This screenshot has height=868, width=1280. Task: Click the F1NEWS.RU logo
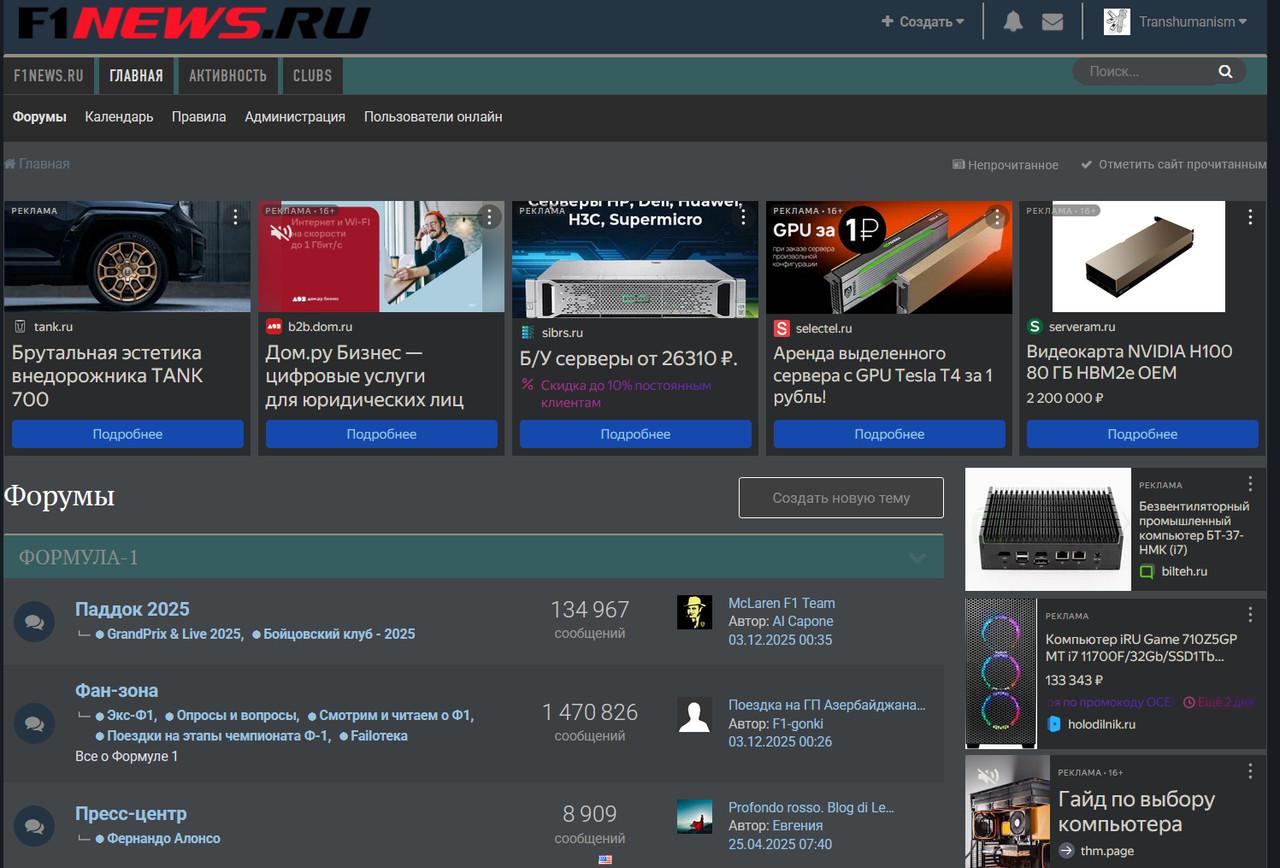[x=193, y=21]
